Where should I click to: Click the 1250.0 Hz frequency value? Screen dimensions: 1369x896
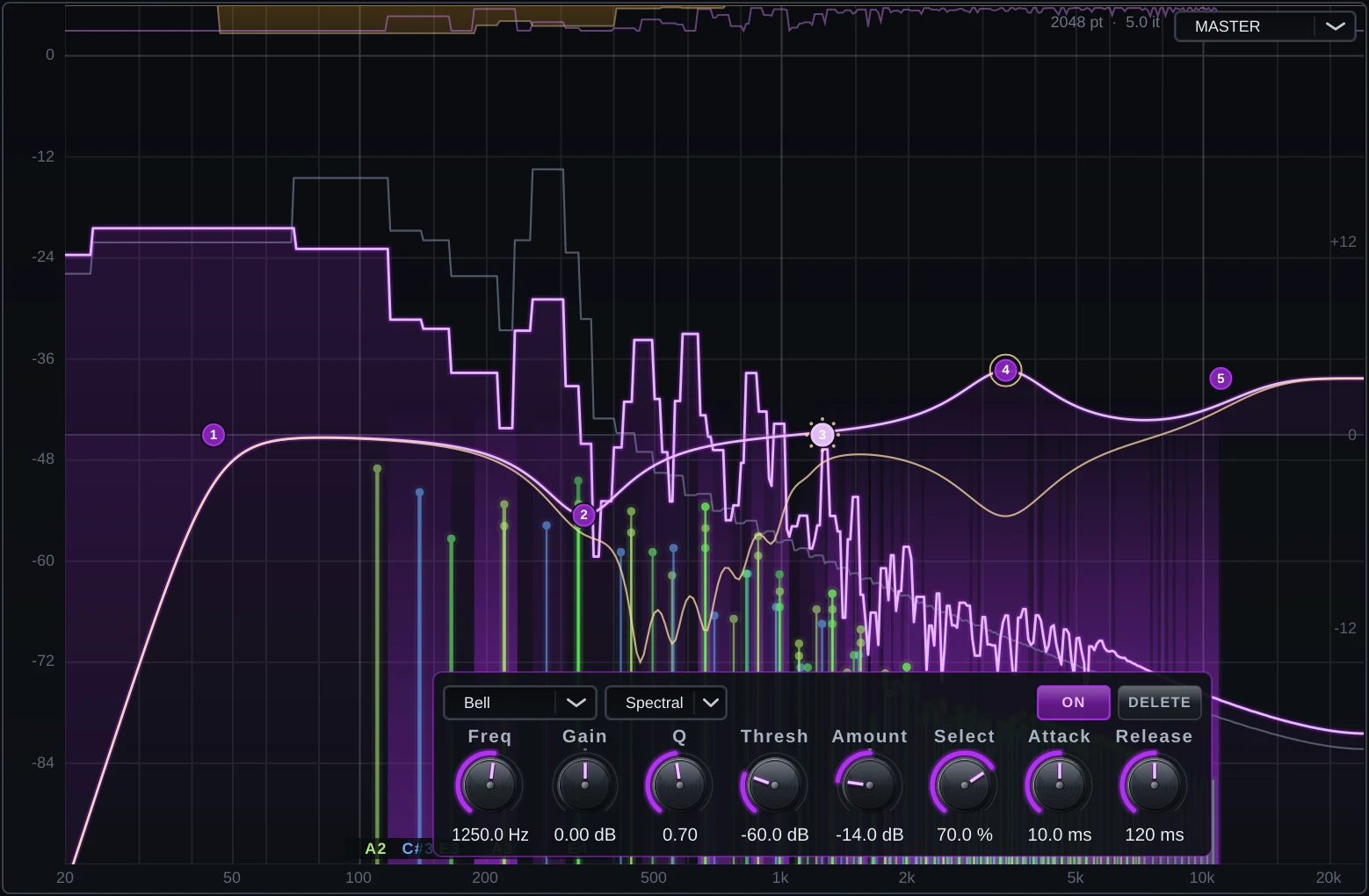click(x=489, y=835)
